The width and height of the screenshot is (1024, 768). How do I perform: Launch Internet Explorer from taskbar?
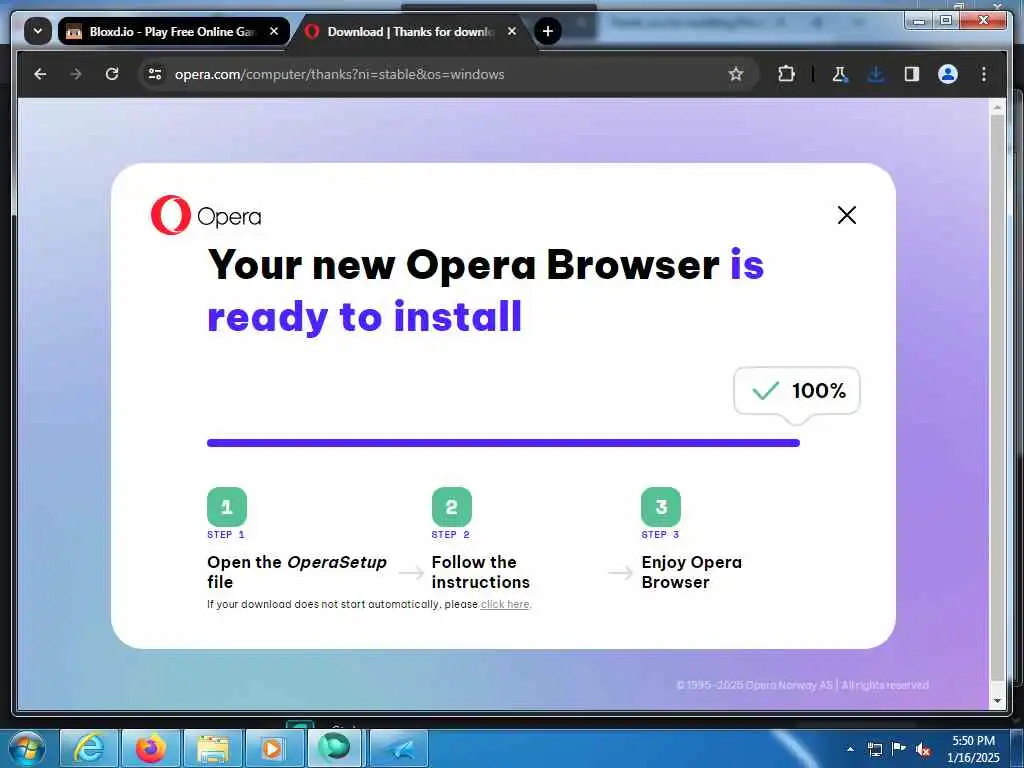click(89, 748)
